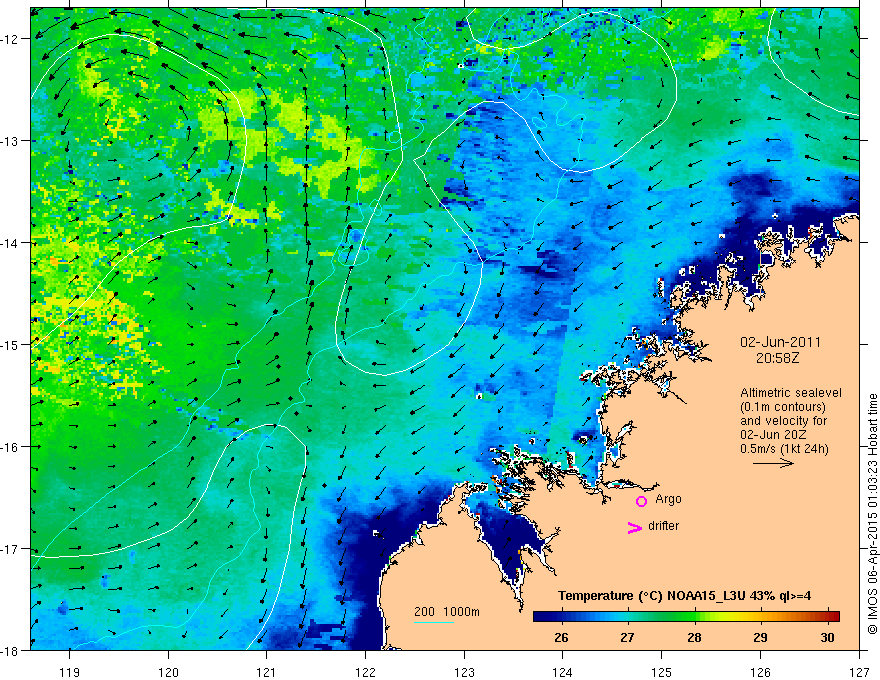880x680 pixels.
Task: Click latitude axis label '-13'
Action: click(x=10, y=141)
